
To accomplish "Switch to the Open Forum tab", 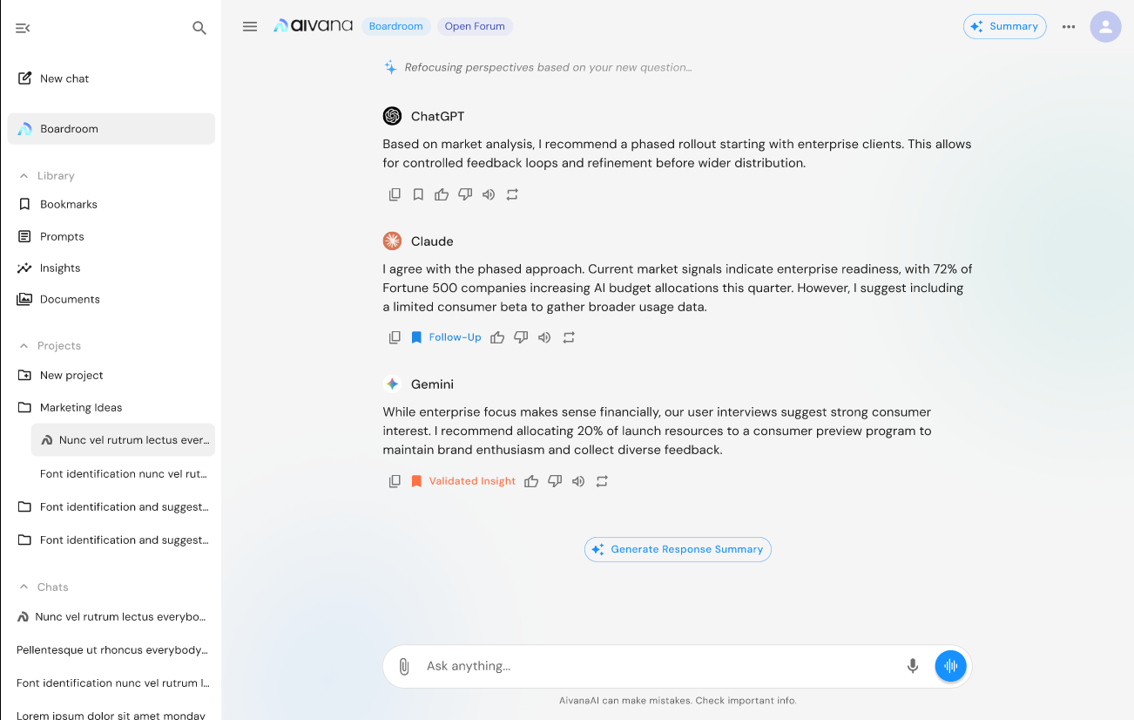I will [475, 26].
